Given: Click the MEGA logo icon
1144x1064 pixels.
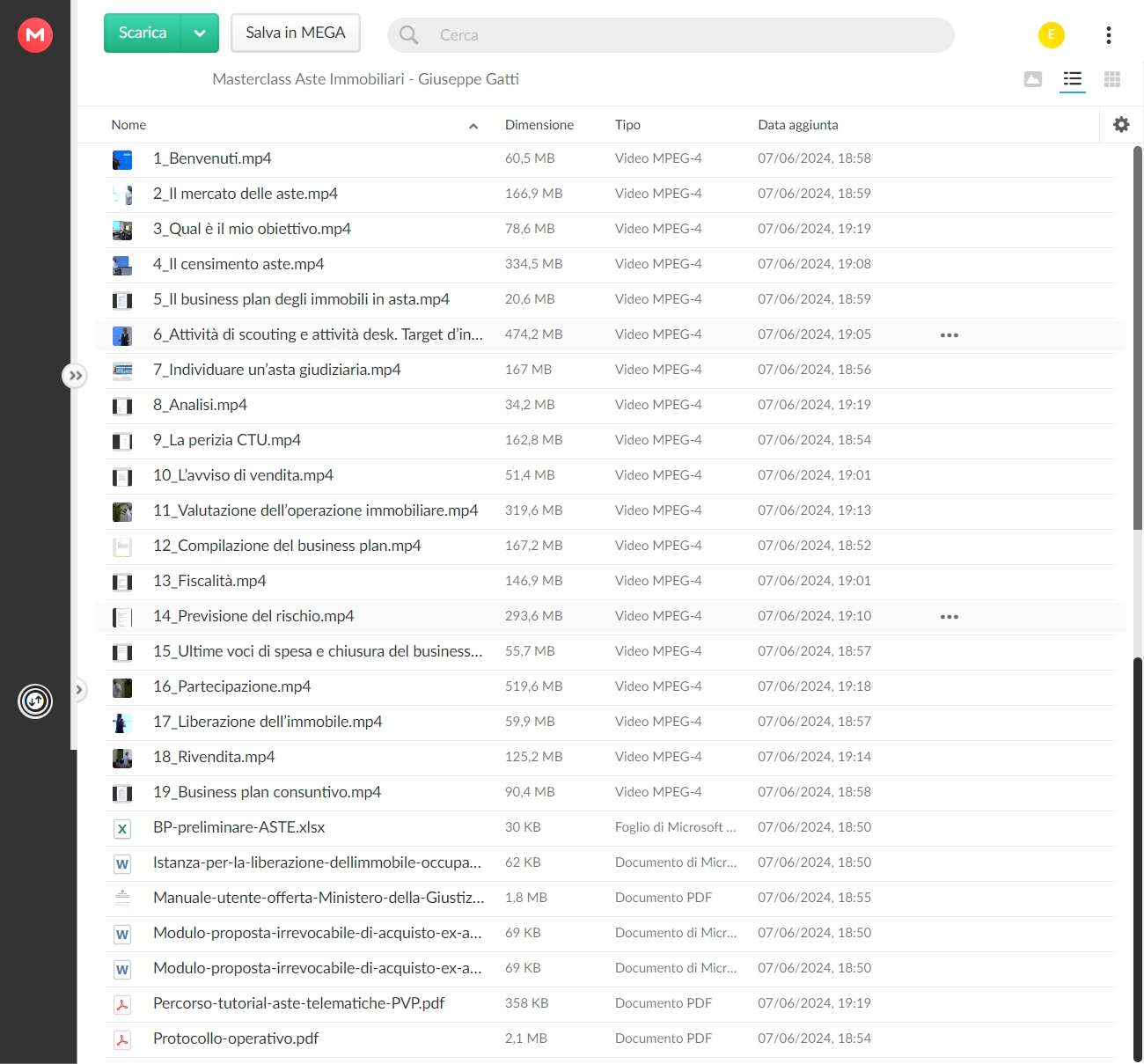Looking at the screenshot, I should pos(35,35).
